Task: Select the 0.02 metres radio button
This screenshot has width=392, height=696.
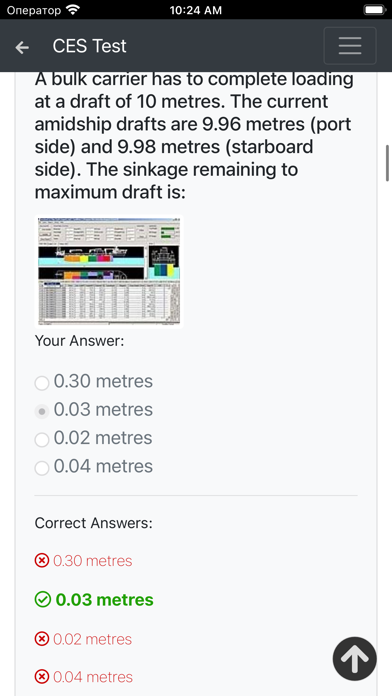Action: [x=42, y=440]
